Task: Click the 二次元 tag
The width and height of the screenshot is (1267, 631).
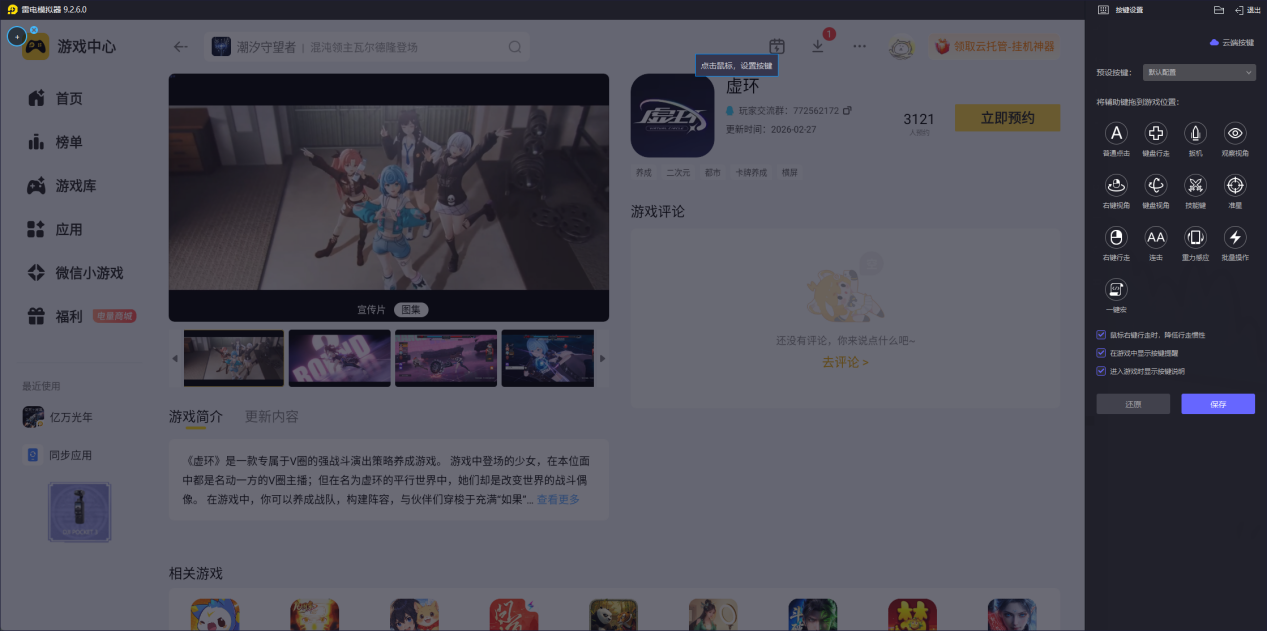Action: coord(678,173)
